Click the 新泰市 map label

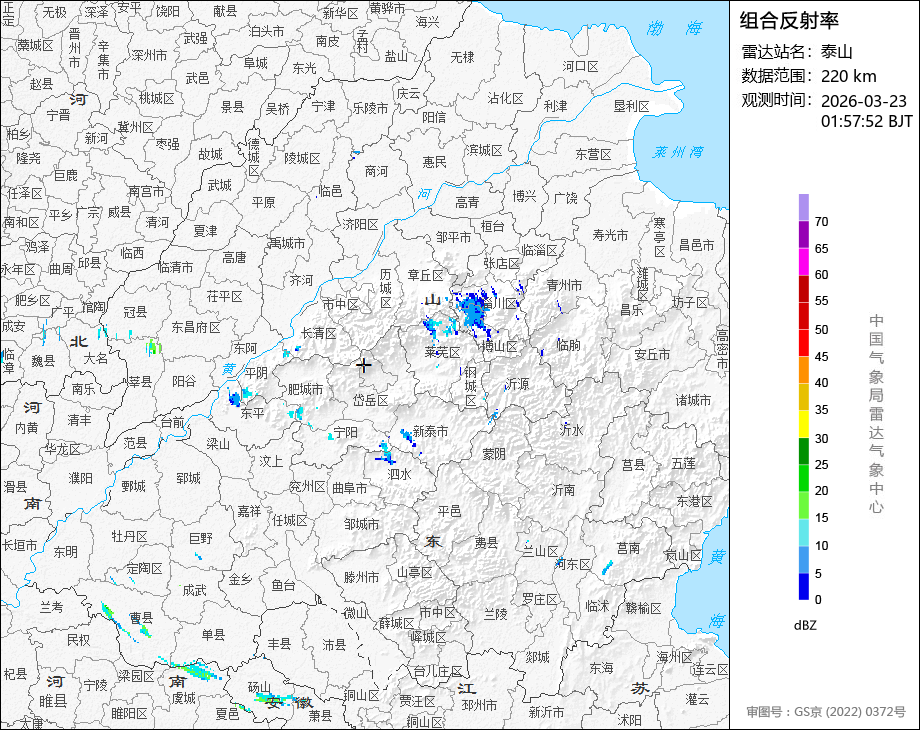(x=430, y=431)
